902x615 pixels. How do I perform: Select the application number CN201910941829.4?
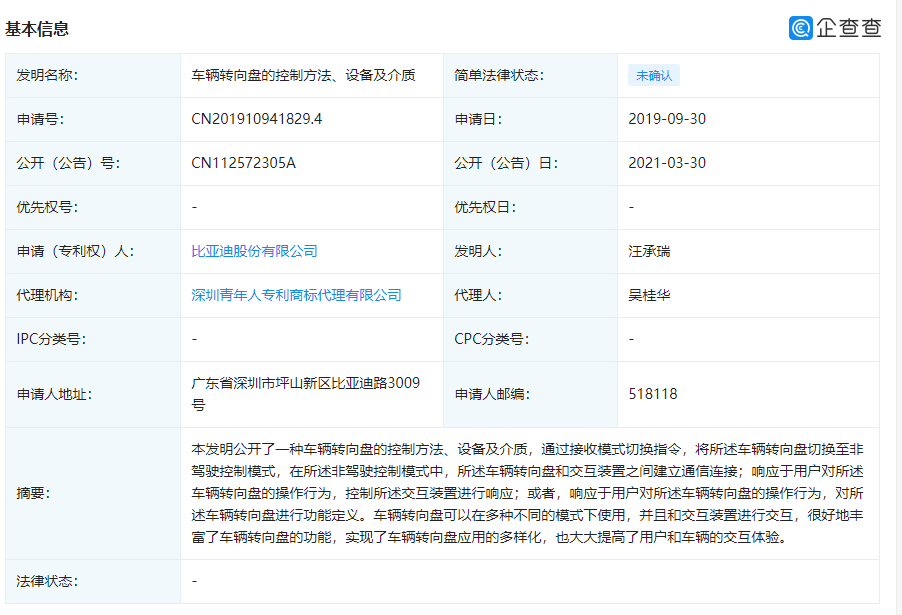click(257, 119)
